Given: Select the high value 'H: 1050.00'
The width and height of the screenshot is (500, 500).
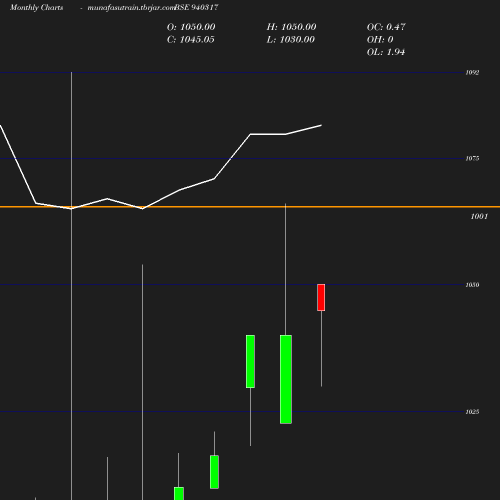Looking at the screenshot, I should [x=291, y=27].
